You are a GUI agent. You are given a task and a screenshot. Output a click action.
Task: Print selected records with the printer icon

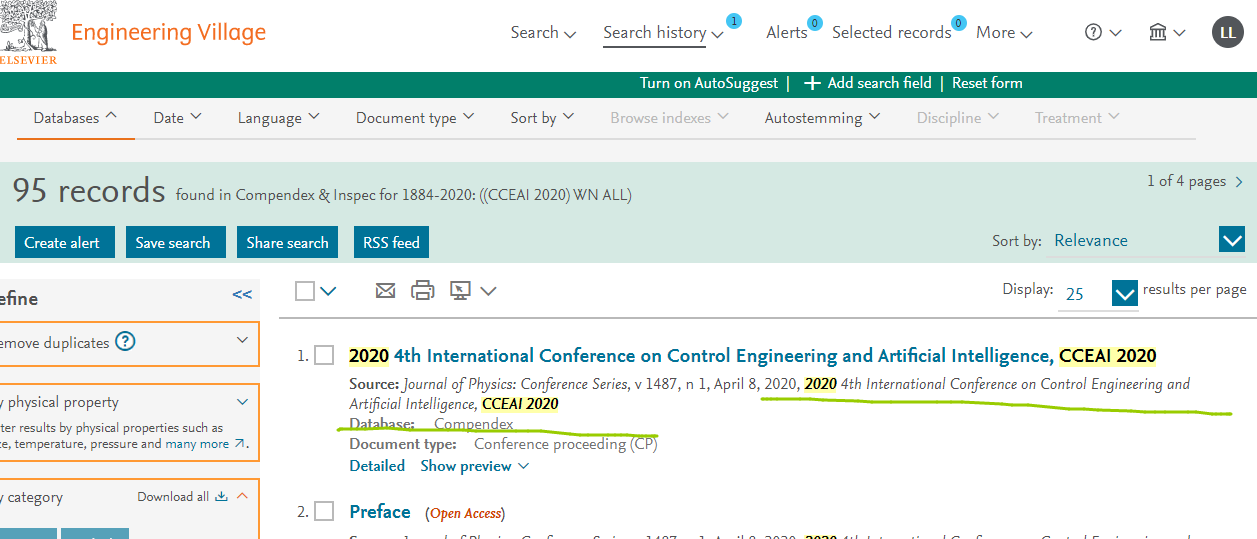(x=423, y=291)
